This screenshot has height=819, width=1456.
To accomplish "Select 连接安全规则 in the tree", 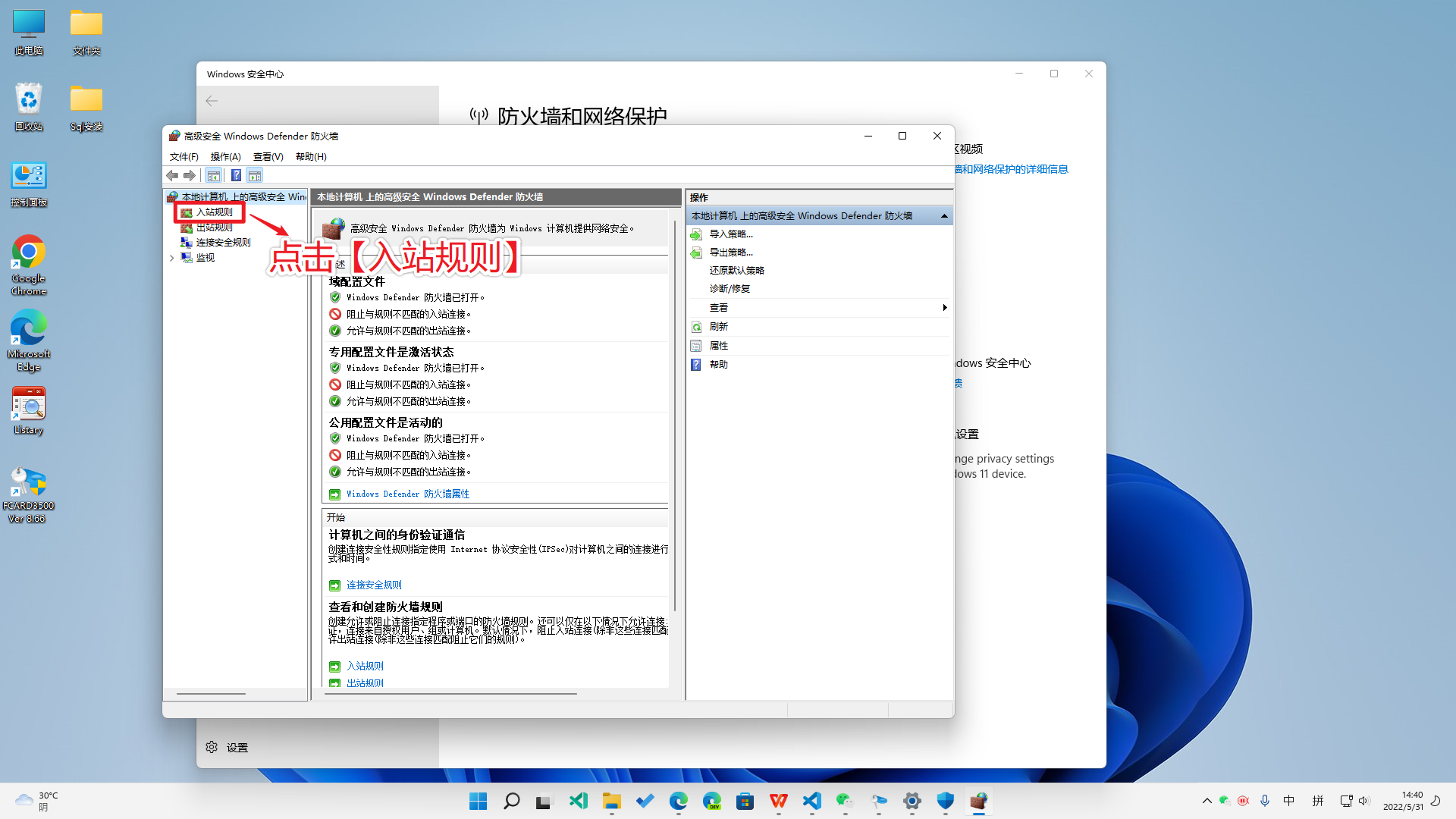I will (223, 243).
